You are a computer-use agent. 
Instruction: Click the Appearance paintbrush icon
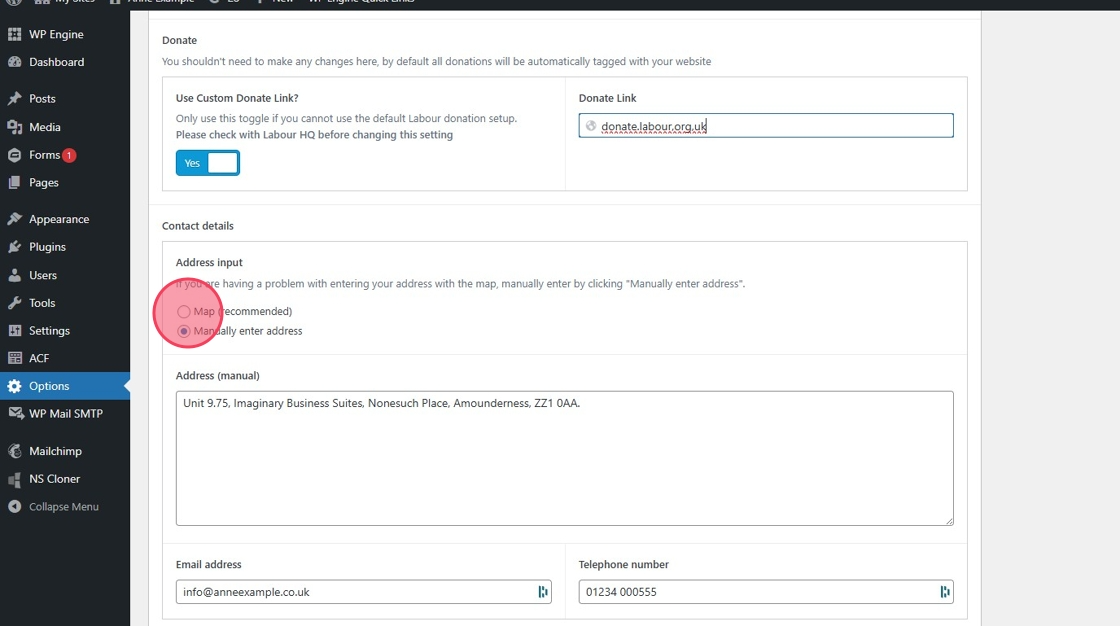14,219
